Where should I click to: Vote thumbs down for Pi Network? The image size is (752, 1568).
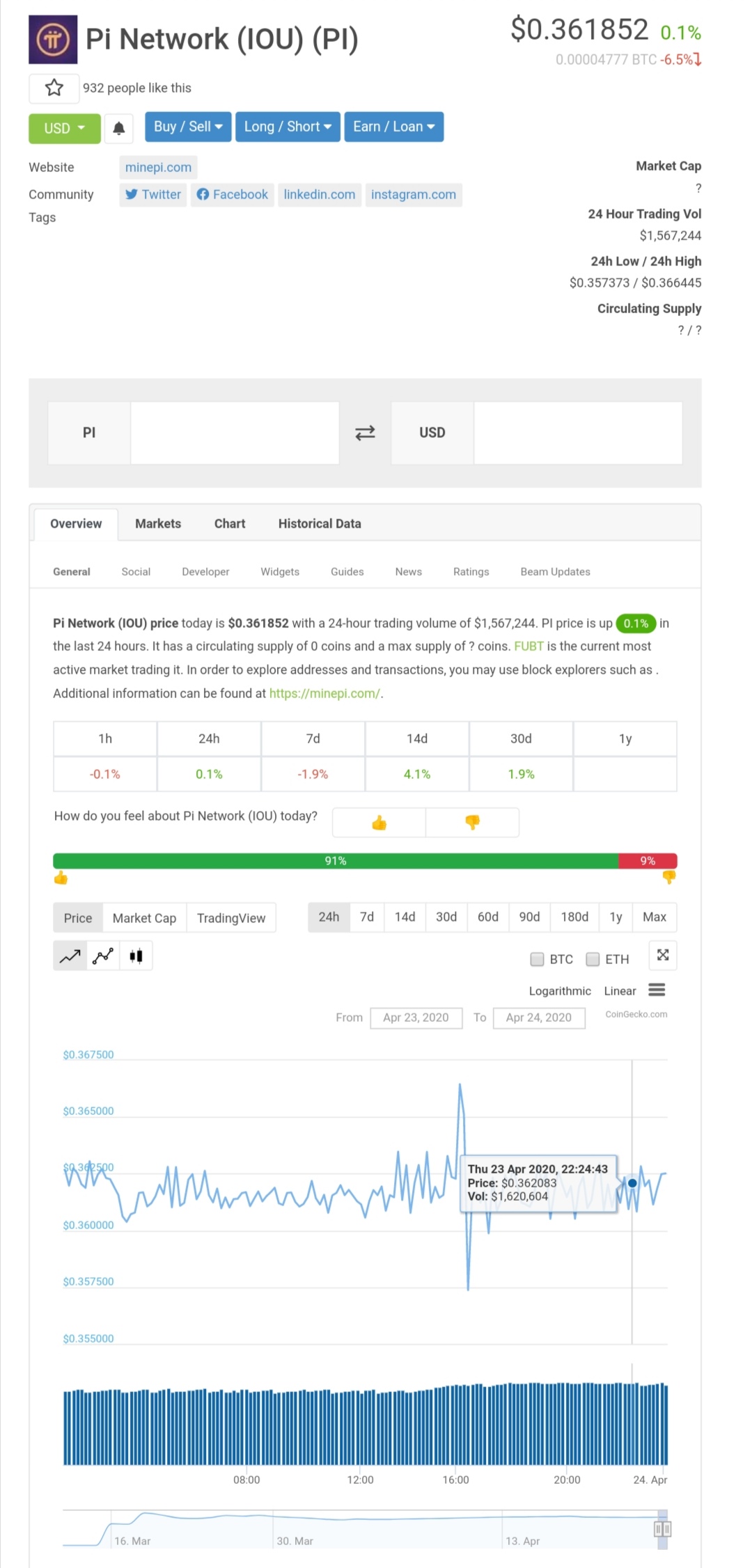472,823
